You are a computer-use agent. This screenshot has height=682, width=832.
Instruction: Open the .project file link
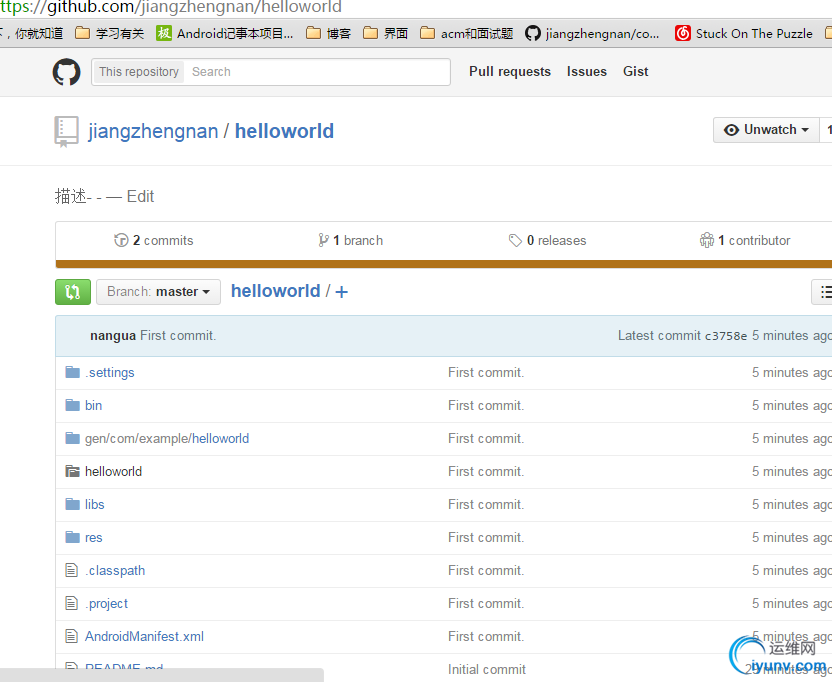point(106,603)
